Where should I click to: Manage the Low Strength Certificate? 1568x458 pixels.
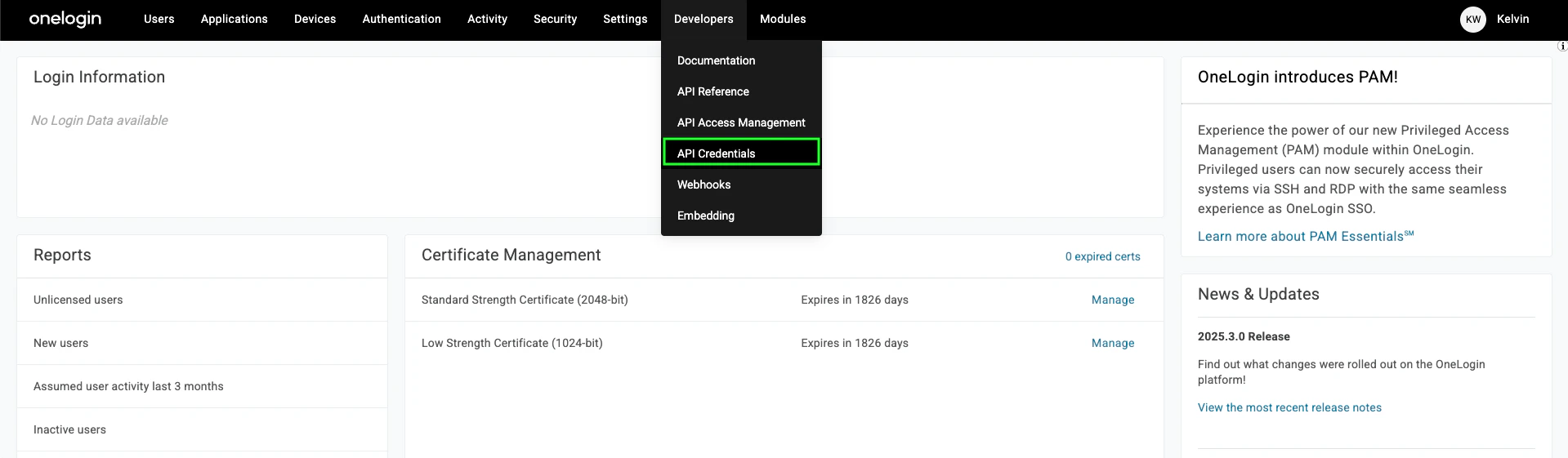click(1112, 343)
